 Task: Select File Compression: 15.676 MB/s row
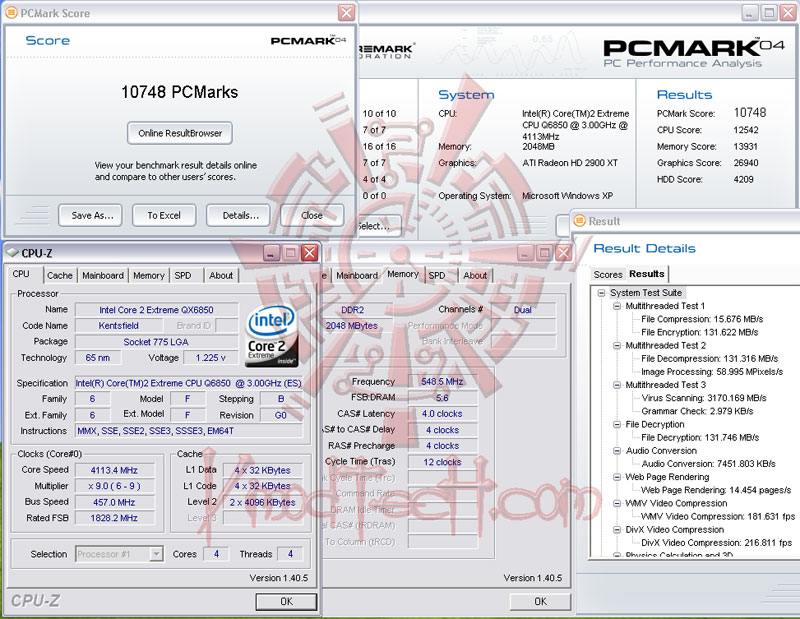[702, 319]
